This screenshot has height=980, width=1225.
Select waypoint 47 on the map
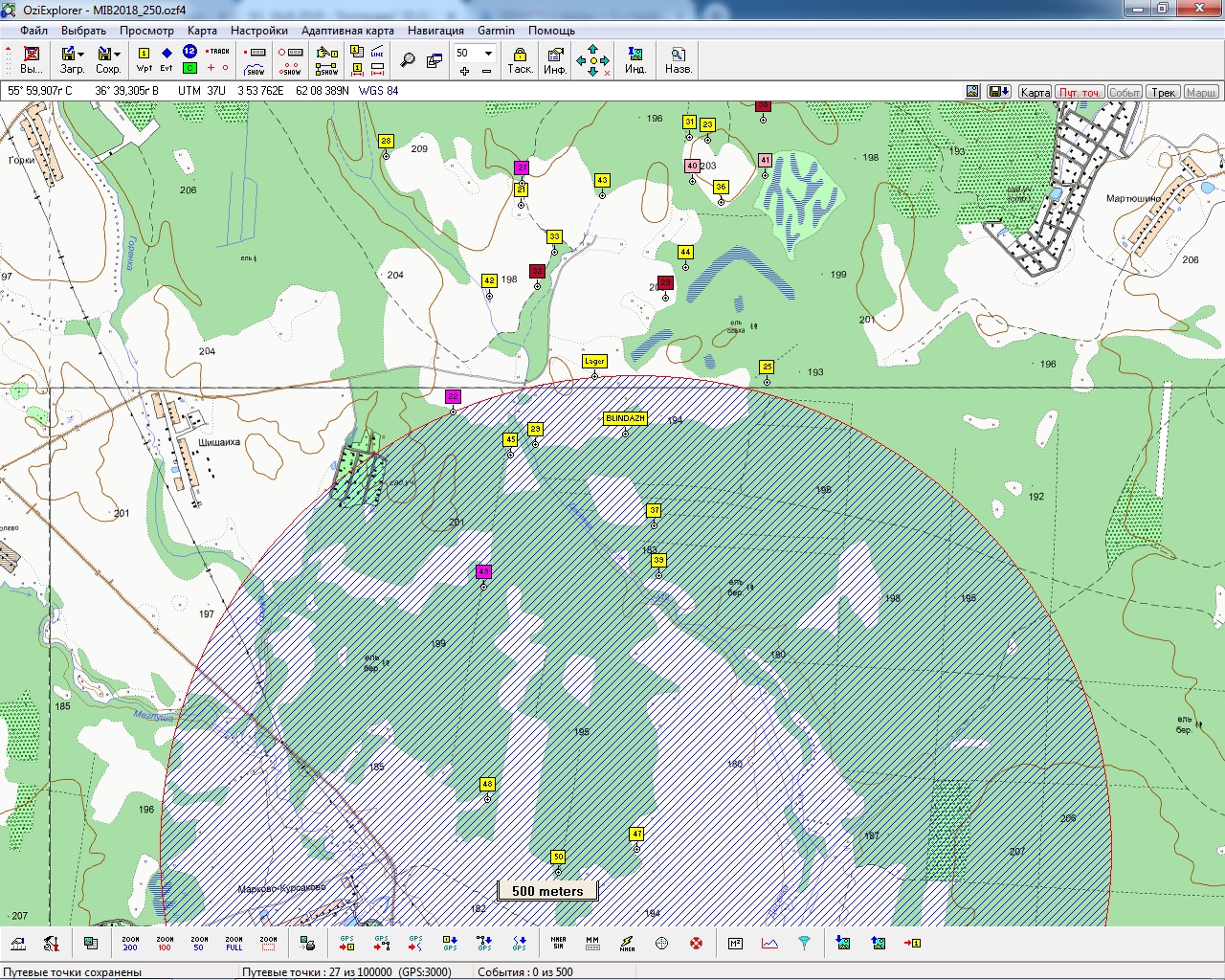[636, 834]
